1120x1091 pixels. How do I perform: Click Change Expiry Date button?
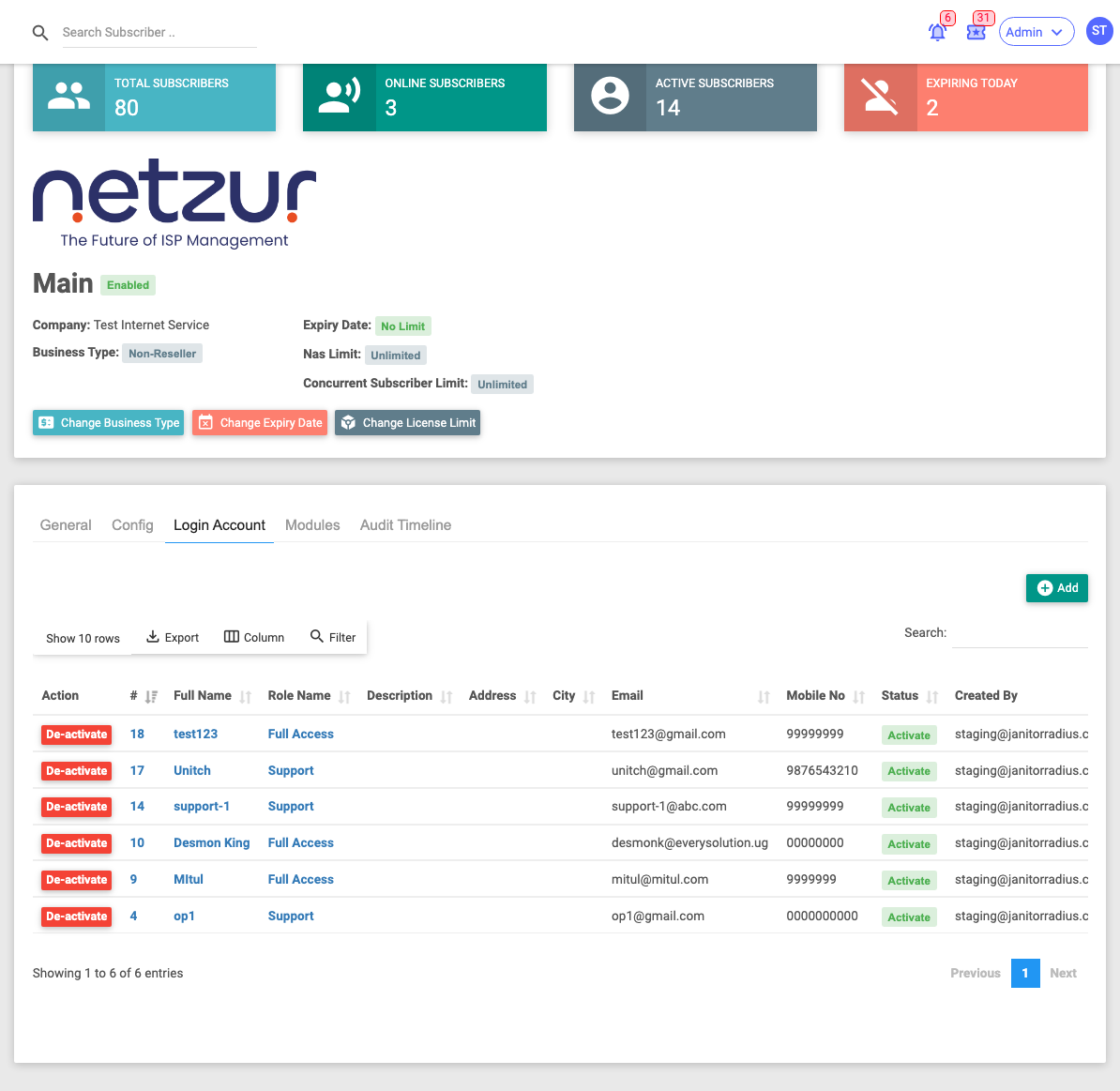point(260,423)
